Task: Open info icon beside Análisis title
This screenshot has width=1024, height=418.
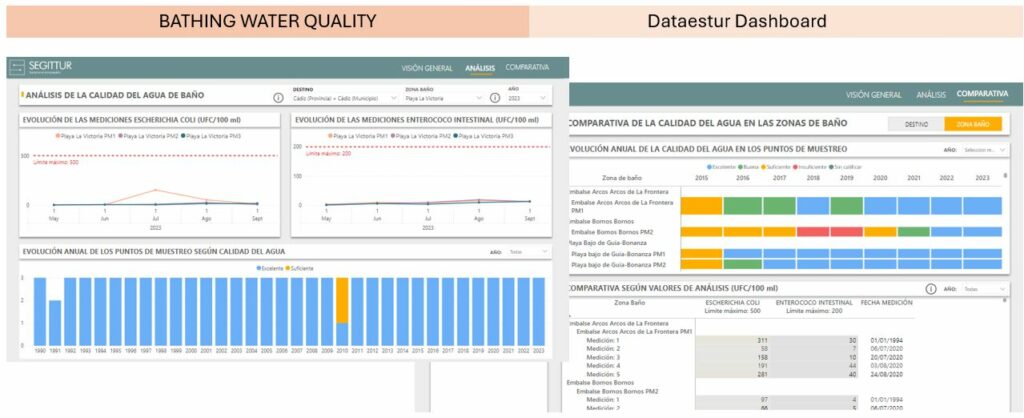Action: (x=278, y=97)
